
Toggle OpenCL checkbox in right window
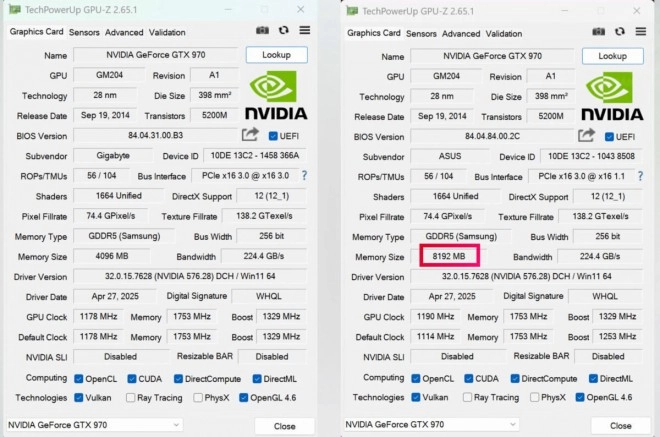tap(415, 378)
